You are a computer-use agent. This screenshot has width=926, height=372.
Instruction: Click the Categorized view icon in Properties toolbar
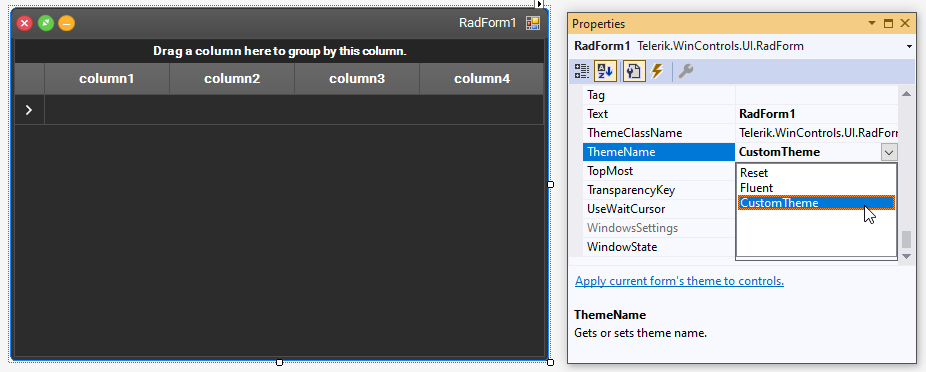pos(582,72)
